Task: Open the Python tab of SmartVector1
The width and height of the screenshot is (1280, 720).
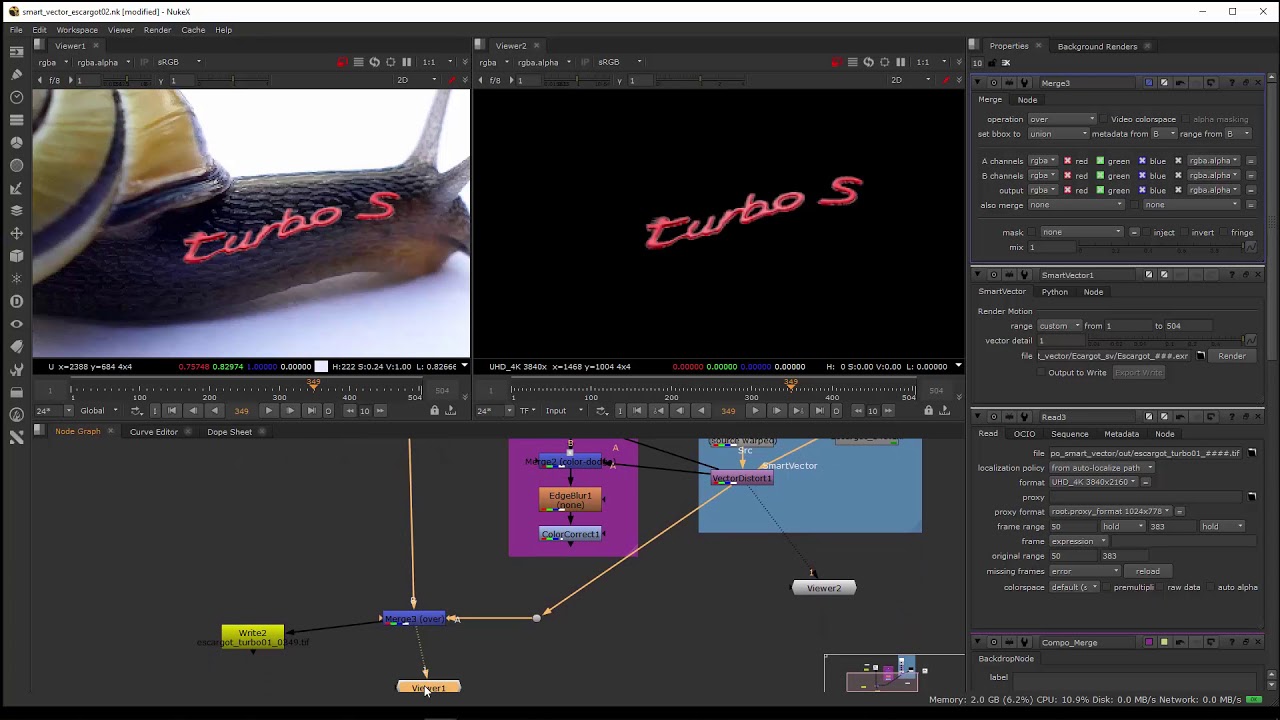Action: 1054,292
